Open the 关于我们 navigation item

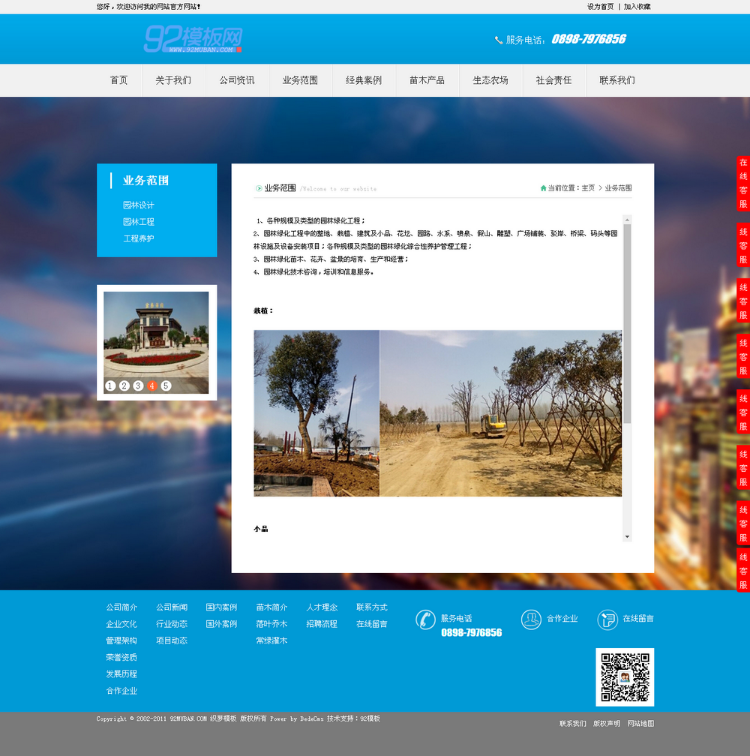point(174,81)
